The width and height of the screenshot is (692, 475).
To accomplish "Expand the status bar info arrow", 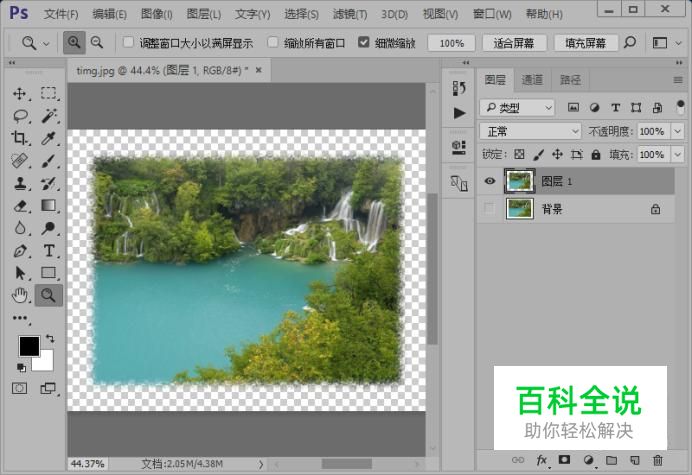I will pos(261,464).
